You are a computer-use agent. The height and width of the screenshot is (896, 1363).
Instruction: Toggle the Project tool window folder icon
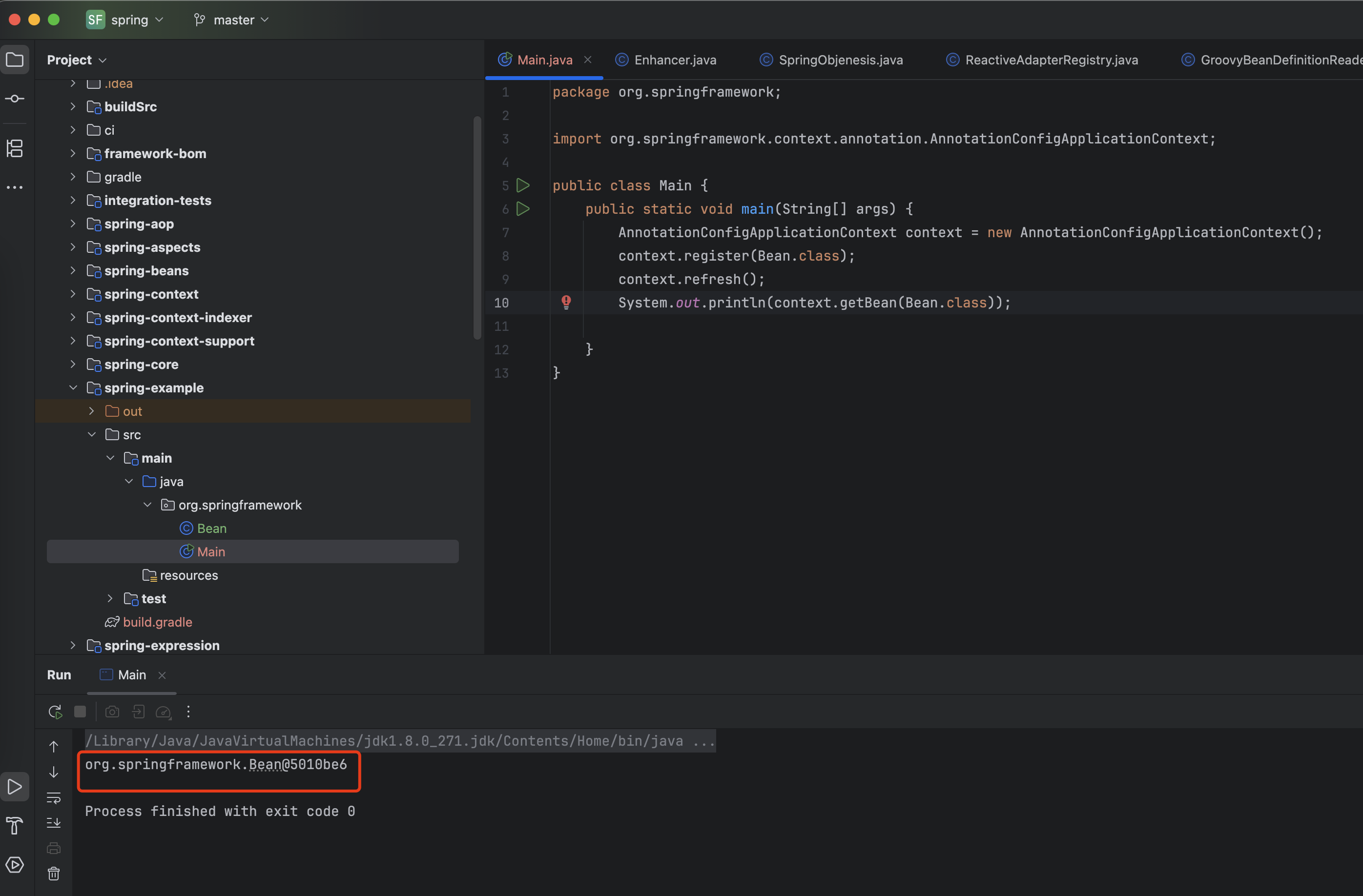(15, 60)
